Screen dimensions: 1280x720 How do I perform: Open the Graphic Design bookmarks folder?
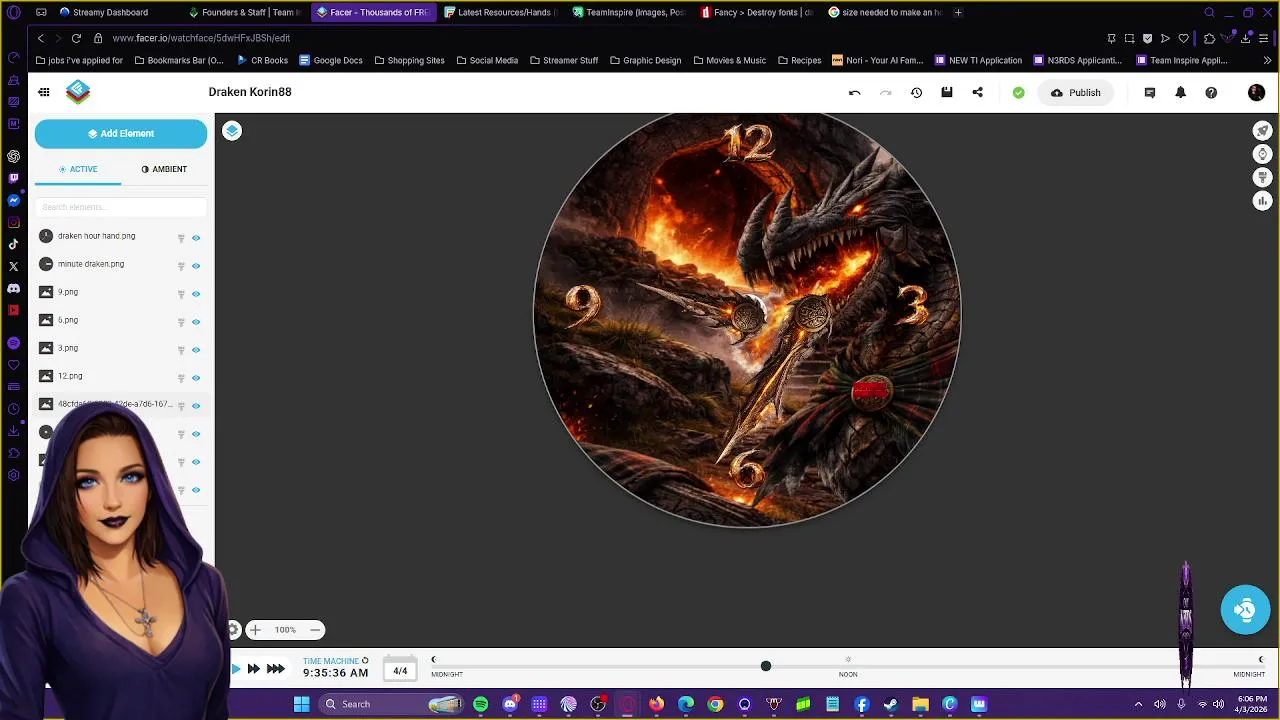pos(645,60)
